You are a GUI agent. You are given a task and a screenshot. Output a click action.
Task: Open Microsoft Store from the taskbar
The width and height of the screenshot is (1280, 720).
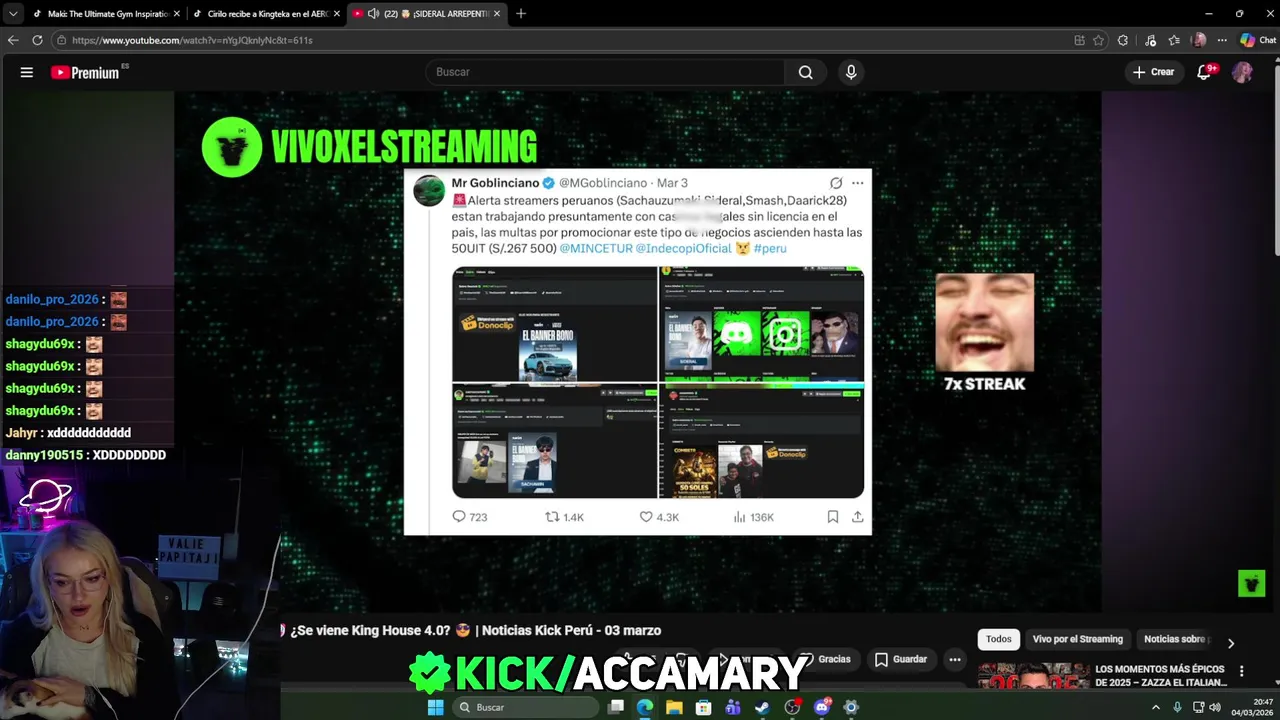703,707
